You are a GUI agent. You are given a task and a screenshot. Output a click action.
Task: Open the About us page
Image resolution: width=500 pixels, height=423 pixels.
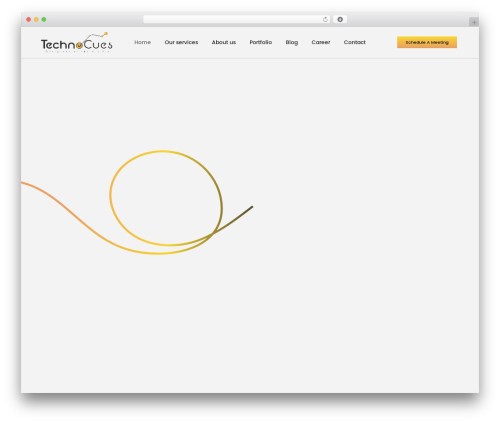point(224,42)
